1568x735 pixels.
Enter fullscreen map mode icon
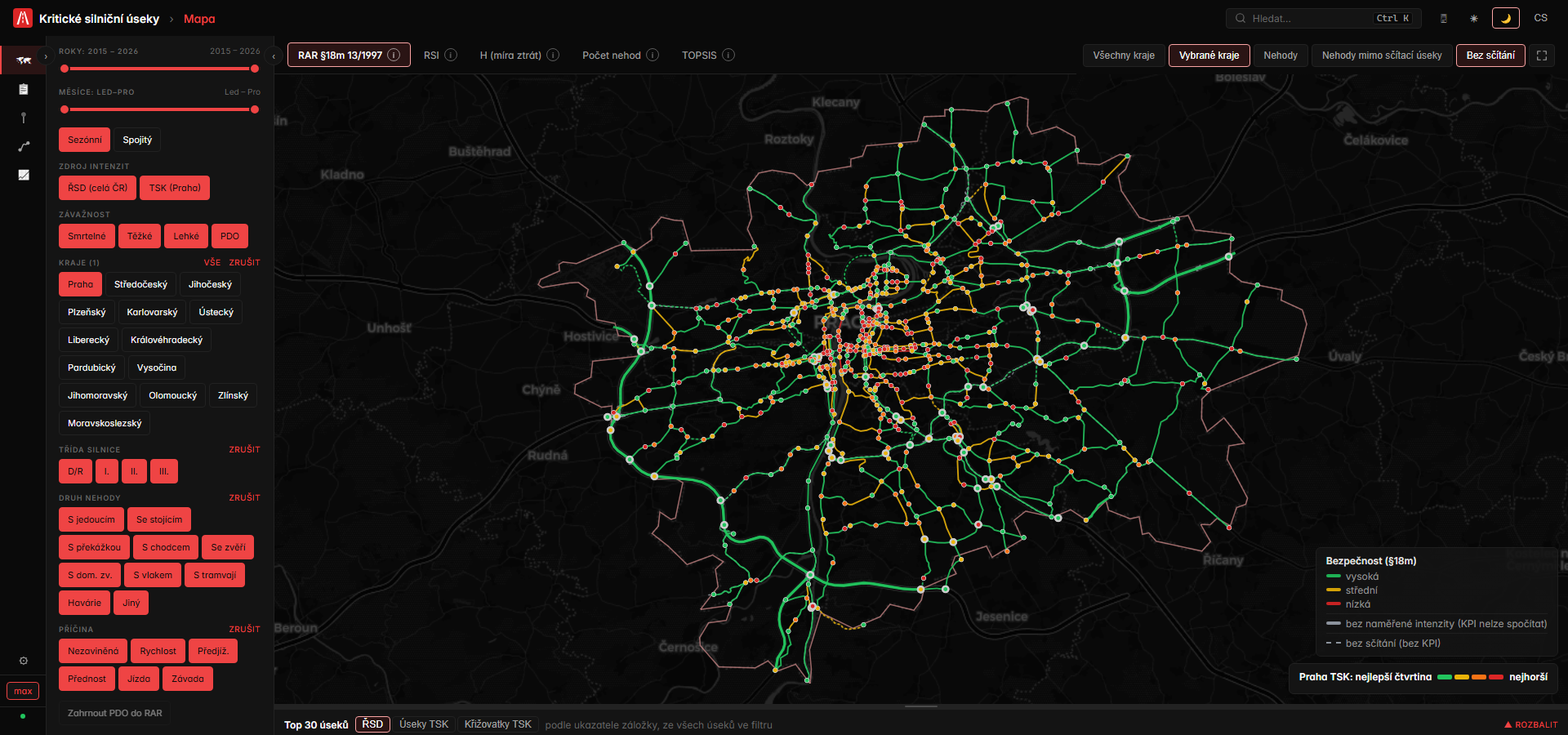(1542, 56)
